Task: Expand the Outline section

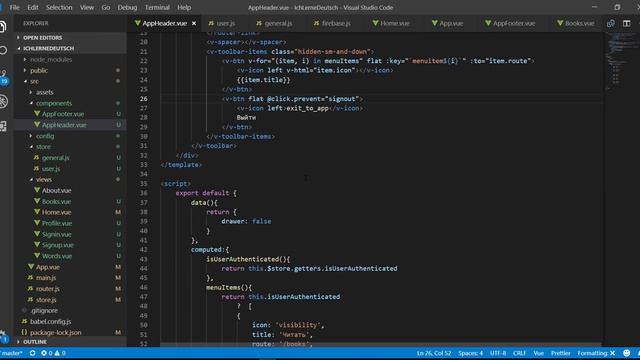Action: coord(70,342)
